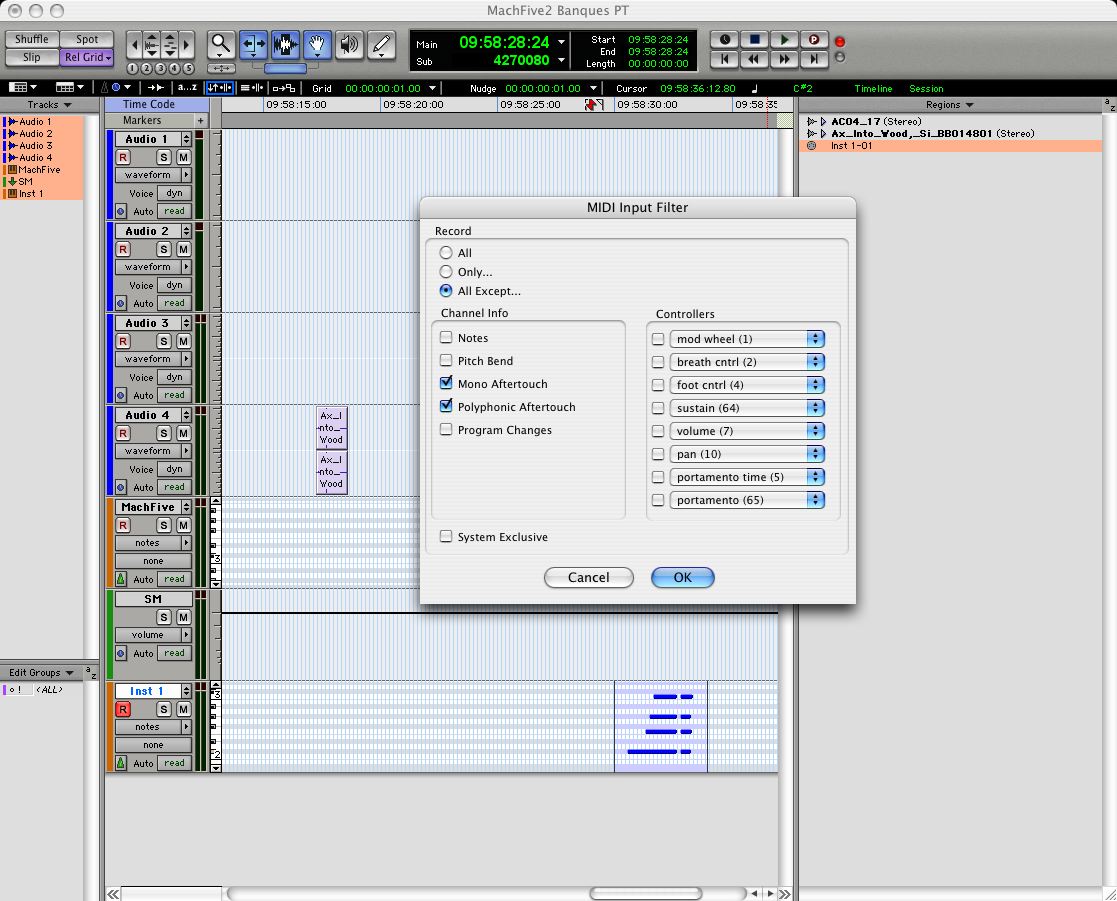Select the Trimmer tool
1117x901 pixels.
(x=254, y=44)
